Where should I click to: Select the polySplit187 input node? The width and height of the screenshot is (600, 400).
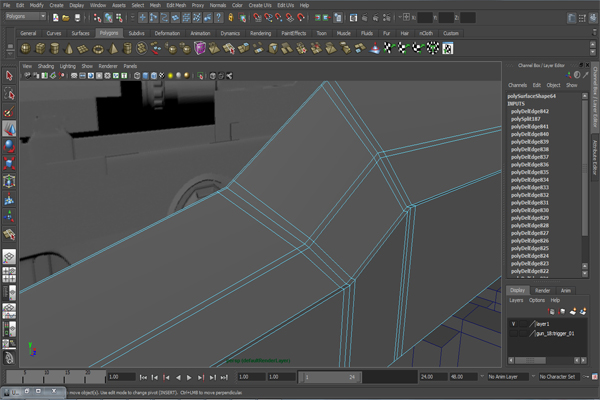click(x=525, y=119)
